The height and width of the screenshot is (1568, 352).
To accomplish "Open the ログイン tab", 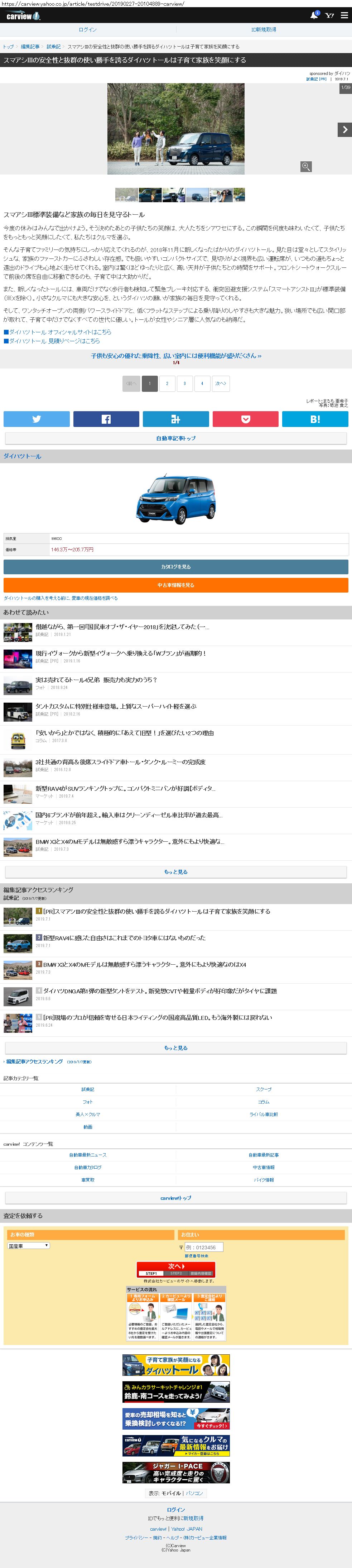I will tap(87, 30).
